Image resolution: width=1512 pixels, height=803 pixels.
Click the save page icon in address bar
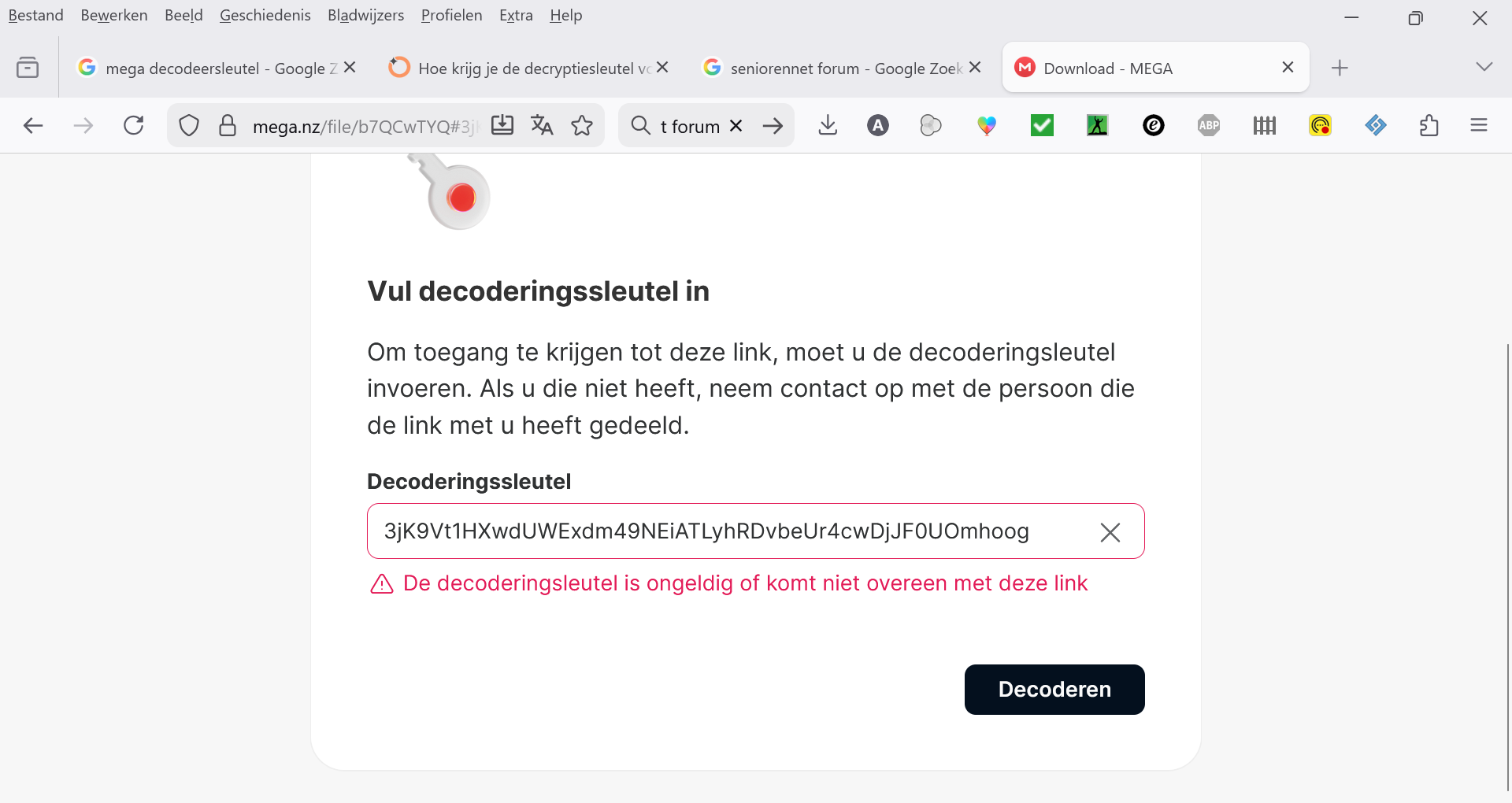coord(502,125)
